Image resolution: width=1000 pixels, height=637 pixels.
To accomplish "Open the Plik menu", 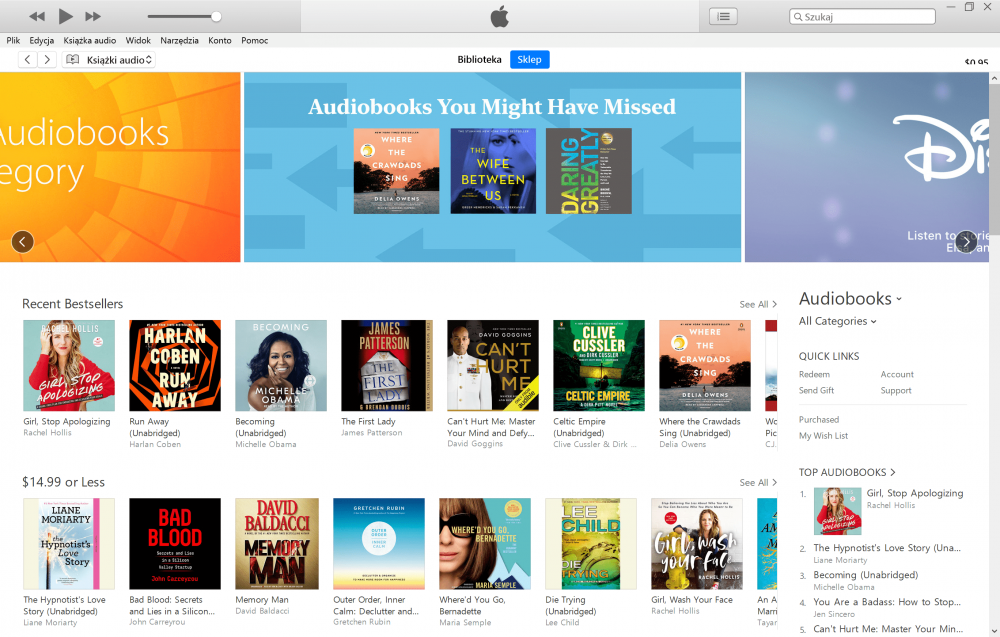I will pyautogui.click(x=13, y=40).
